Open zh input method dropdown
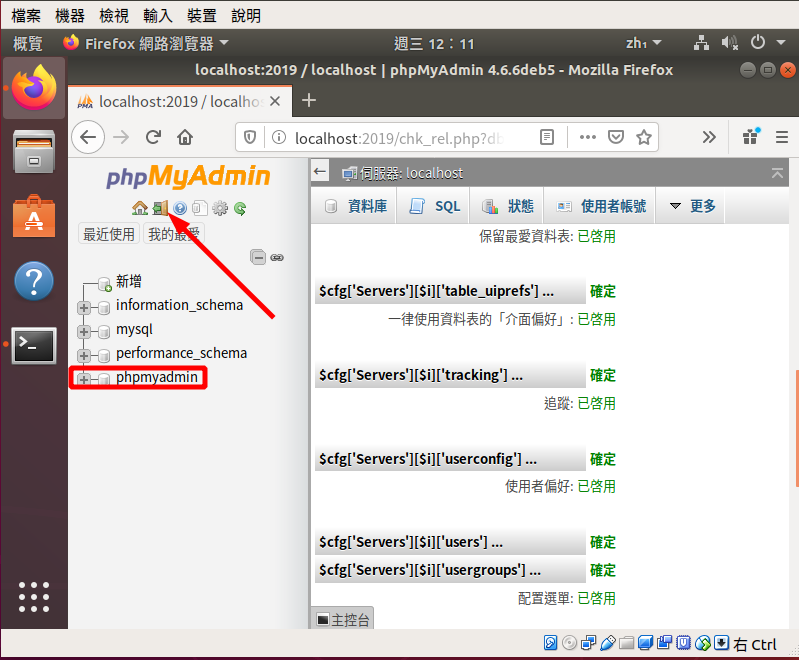This screenshot has width=799, height=660. point(644,43)
